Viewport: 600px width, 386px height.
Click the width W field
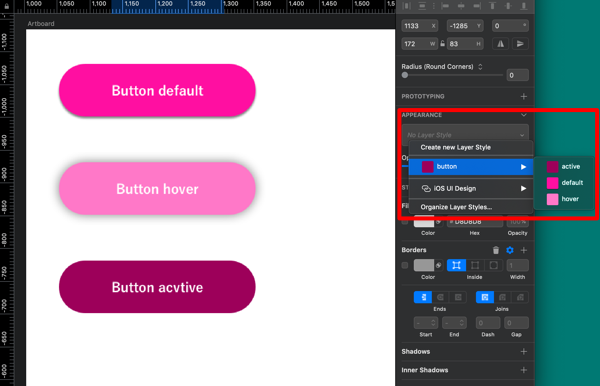[419, 44]
